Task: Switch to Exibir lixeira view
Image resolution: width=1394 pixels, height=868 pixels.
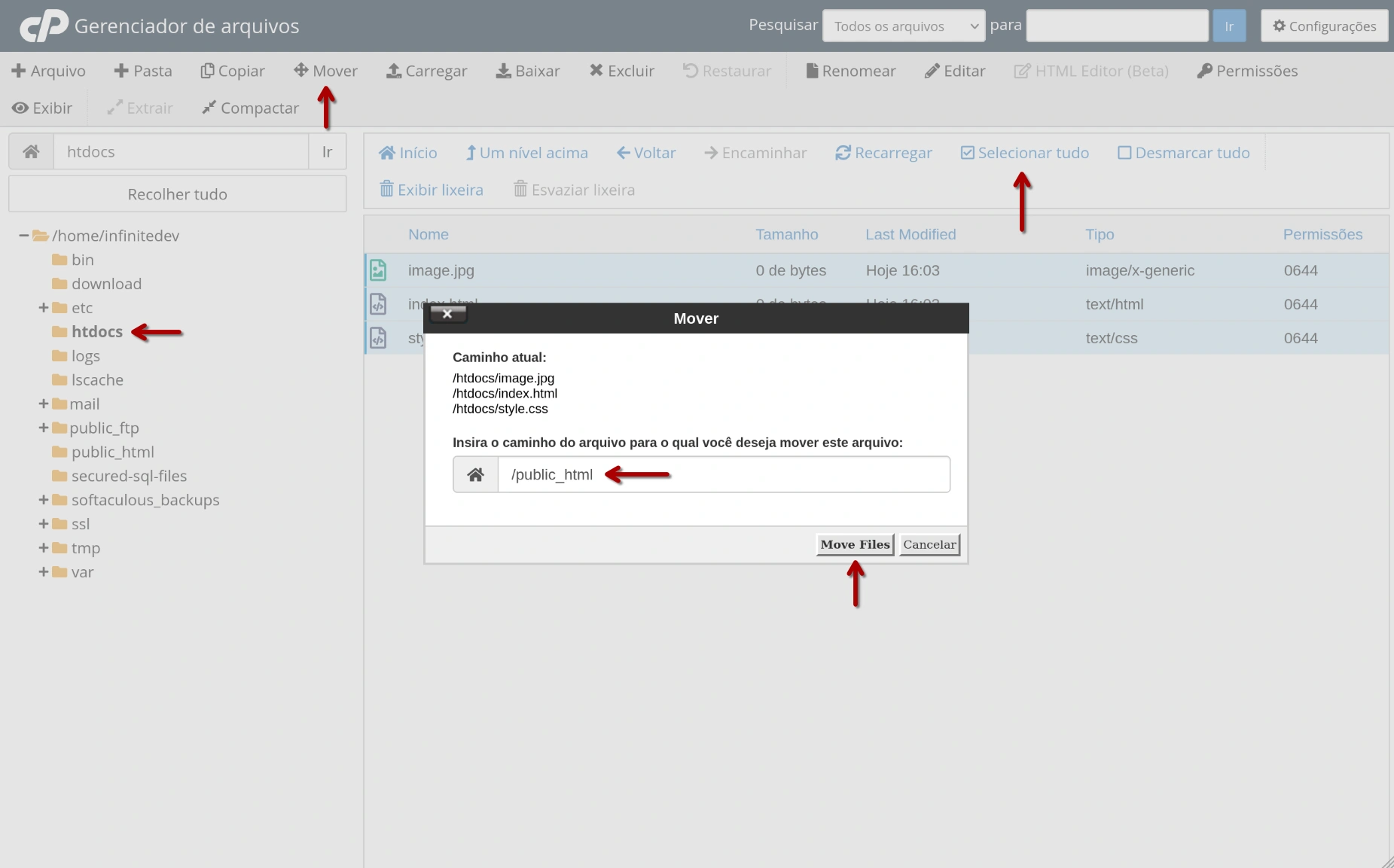Action: [431, 189]
